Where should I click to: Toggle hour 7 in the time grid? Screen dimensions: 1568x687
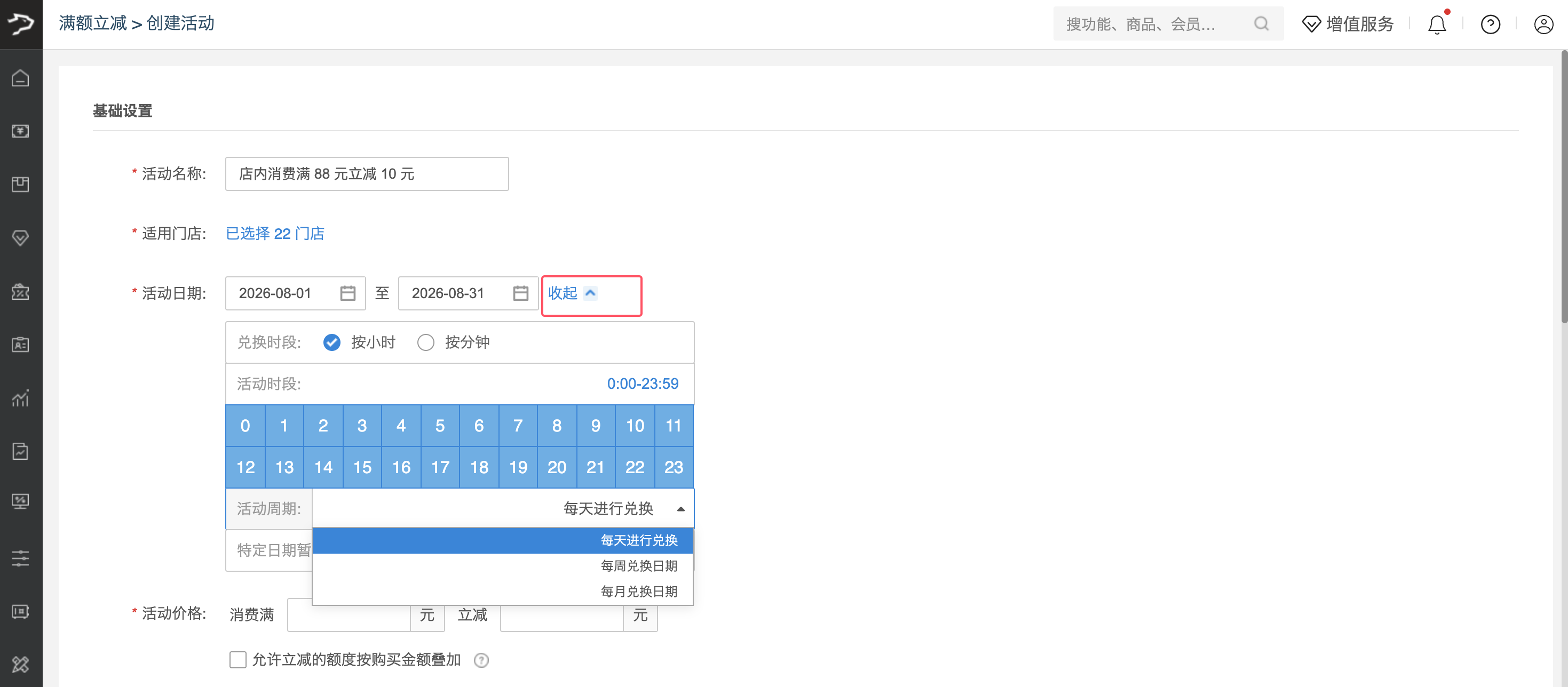point(518,426)
